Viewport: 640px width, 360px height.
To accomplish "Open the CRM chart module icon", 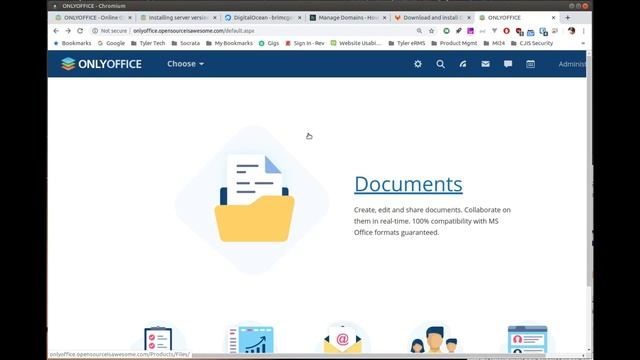I will (x=251, y=339).
